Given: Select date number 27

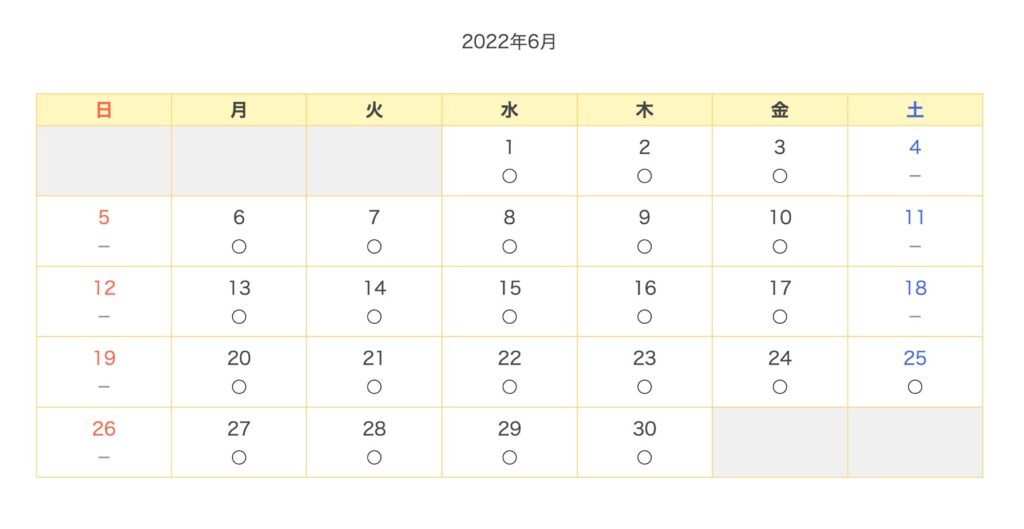Looking at the screenshot, I should [239, 428].
